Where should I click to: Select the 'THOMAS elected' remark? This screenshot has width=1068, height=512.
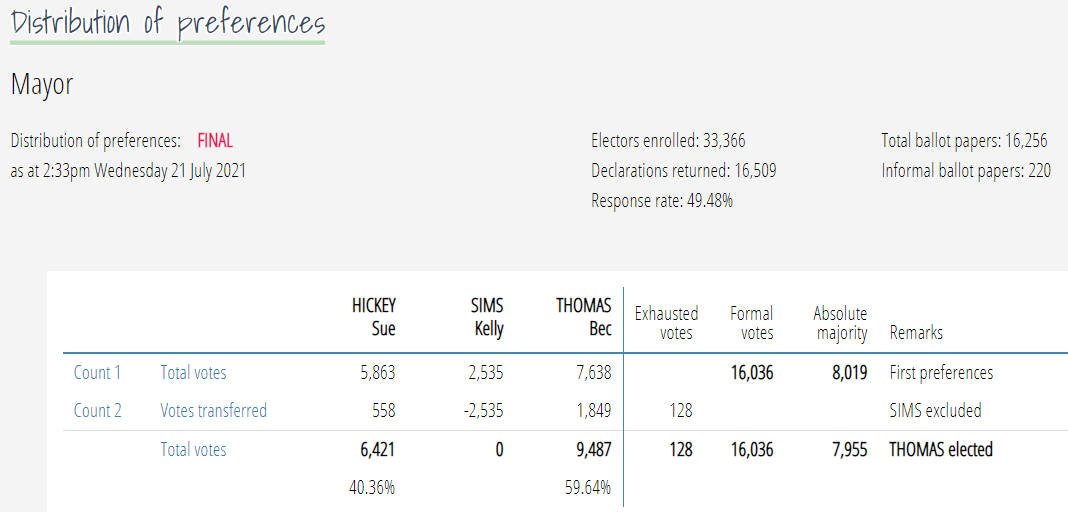pos(941,450)
